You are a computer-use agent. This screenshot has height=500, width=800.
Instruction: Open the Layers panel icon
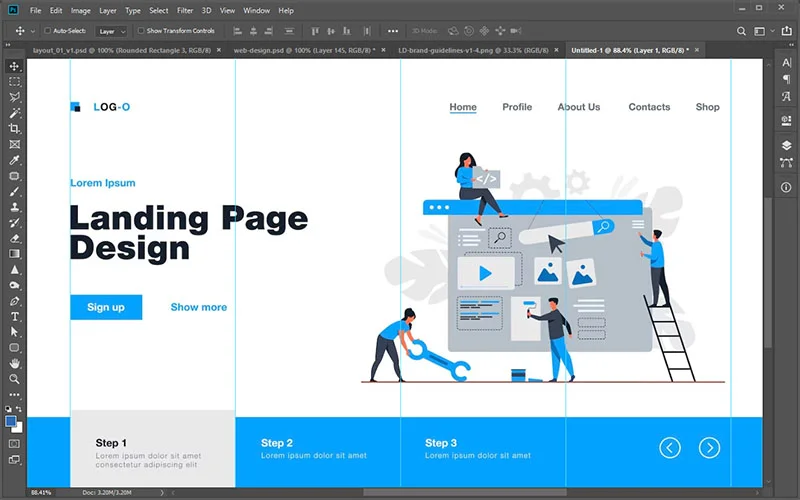point(786,145)
